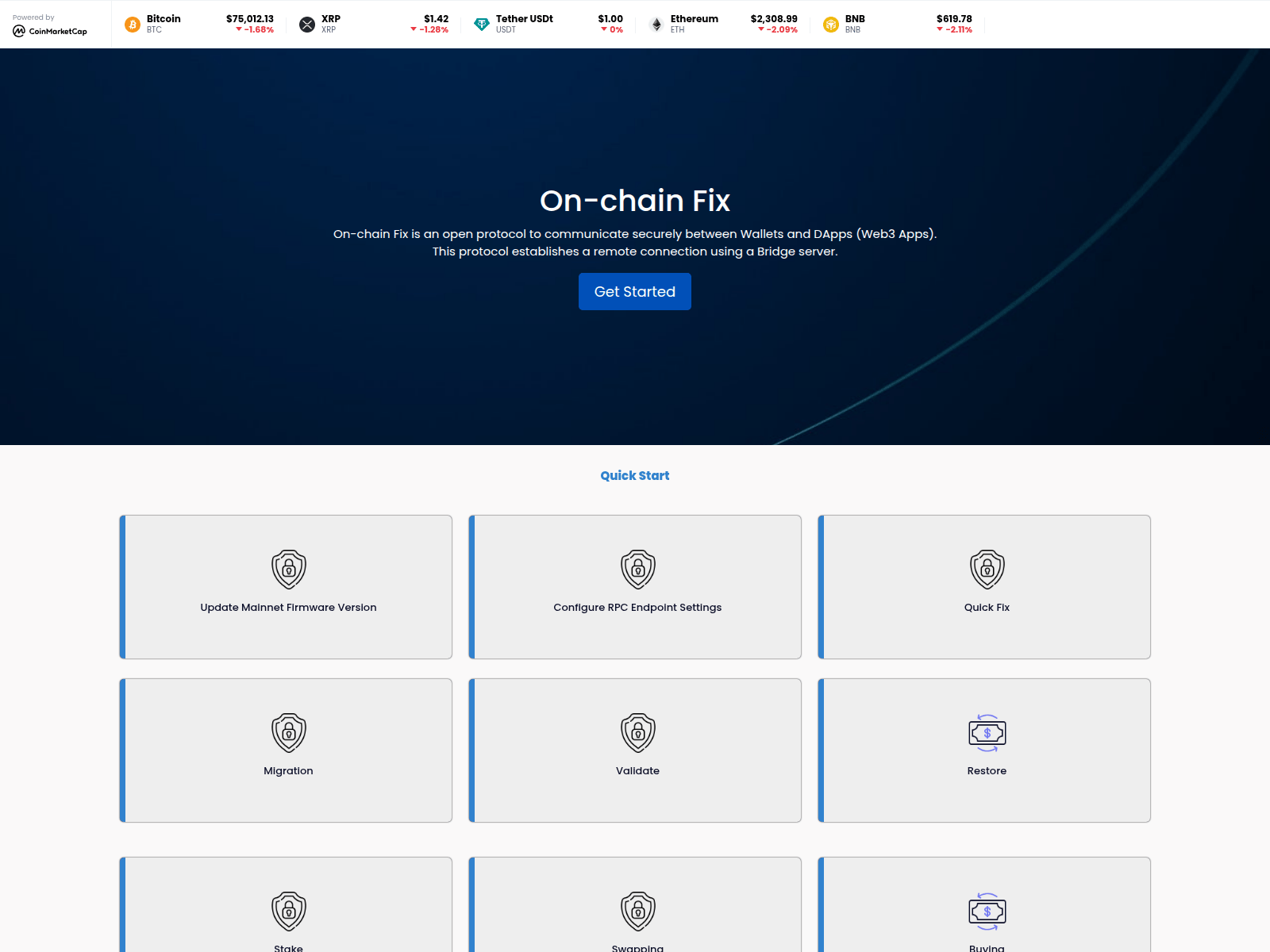Viewport: 1270px width, 952px height.
Task: Click the Quick Fix shield icon
Action: coord(987,569)
